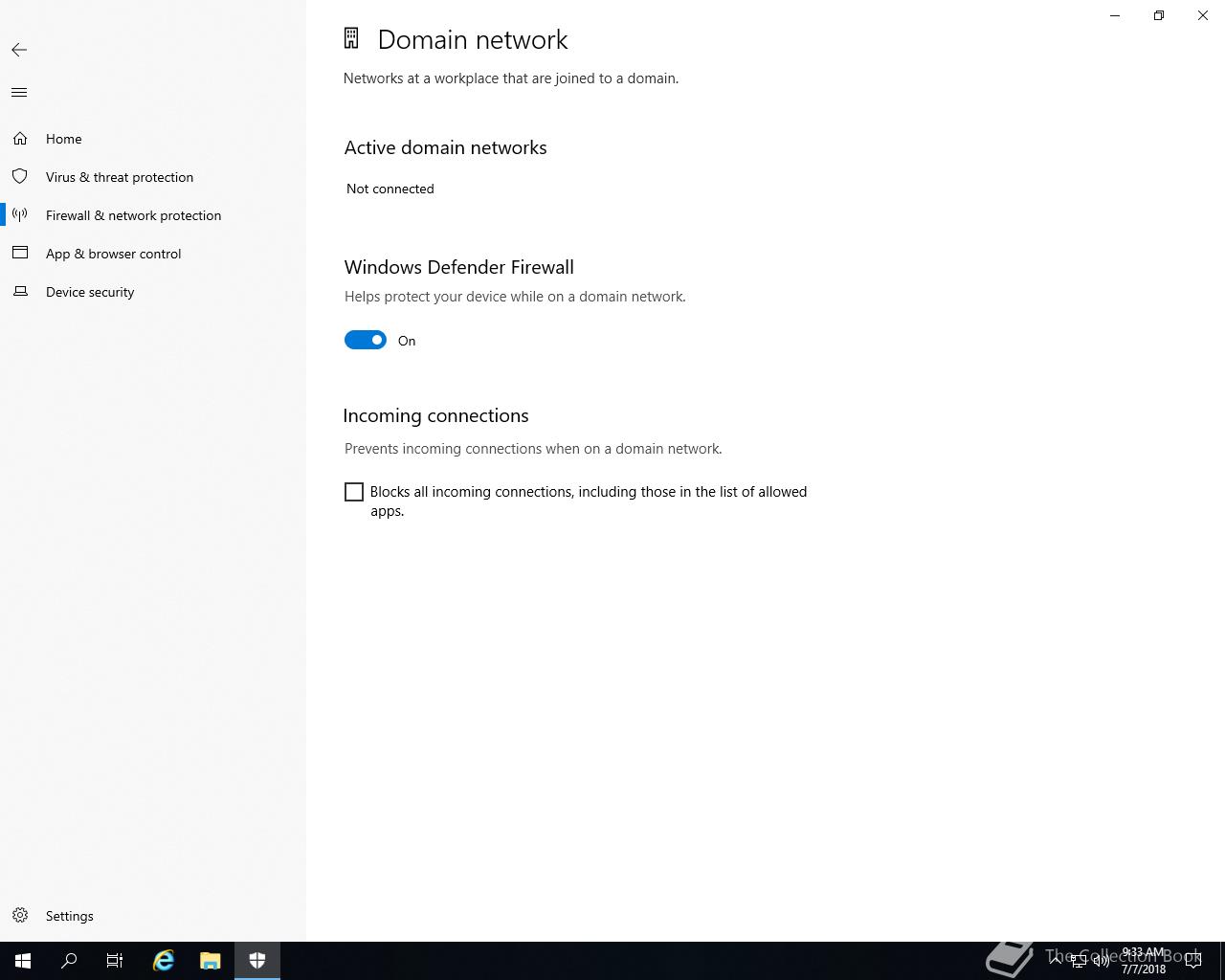Open taskbar Search magnifier
Viewport: 1225px width, 980px height.
click(69, 961)
